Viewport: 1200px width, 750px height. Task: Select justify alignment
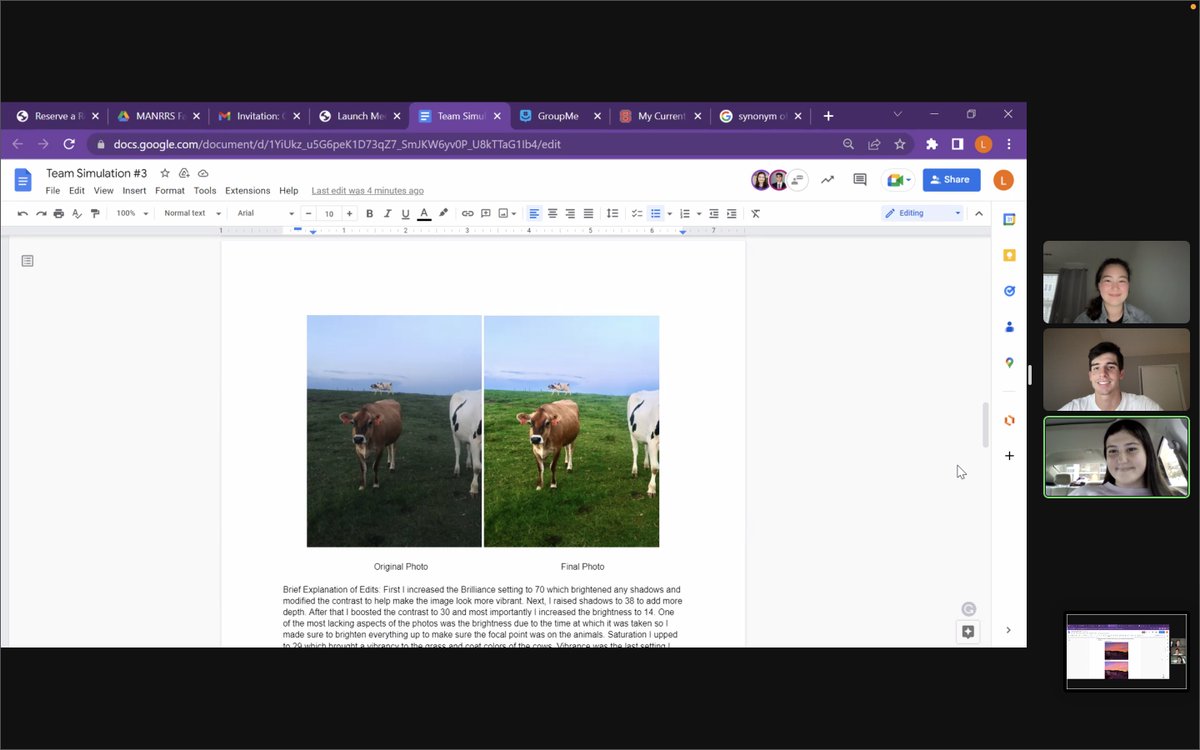click(588, 213)
